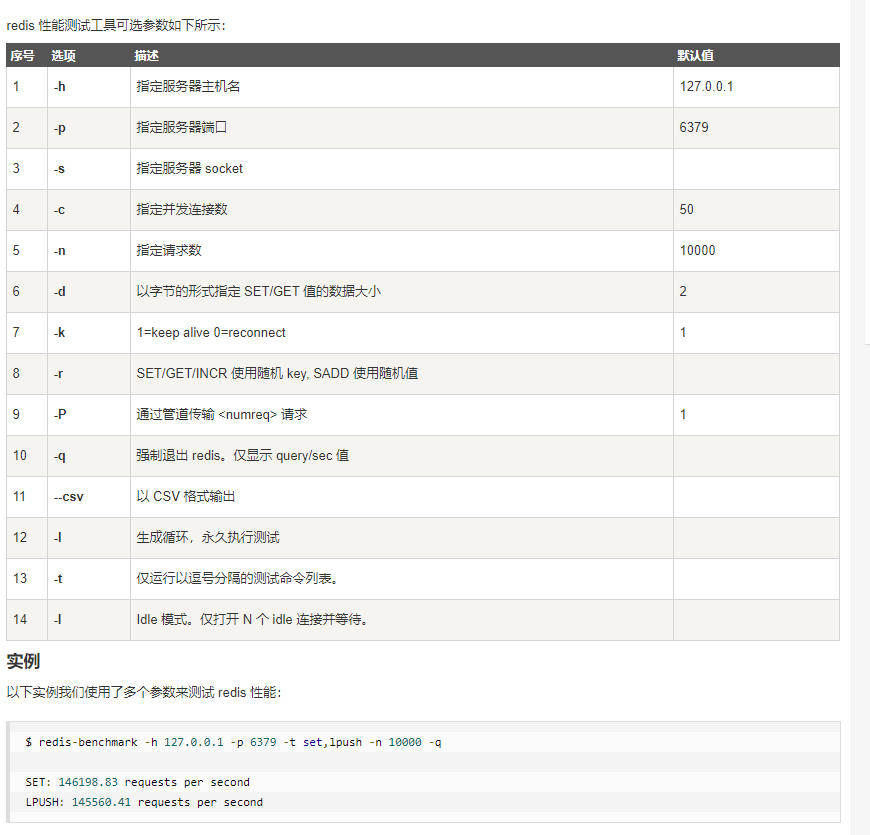Screen dimensions: 870x835
Task: Click description 仅运行以逗号分隔的测试命令列表
Action: click(x=238, y=579)
